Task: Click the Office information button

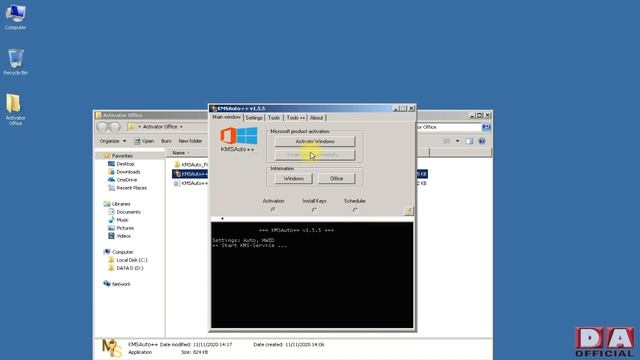Action: click(336, 178)
